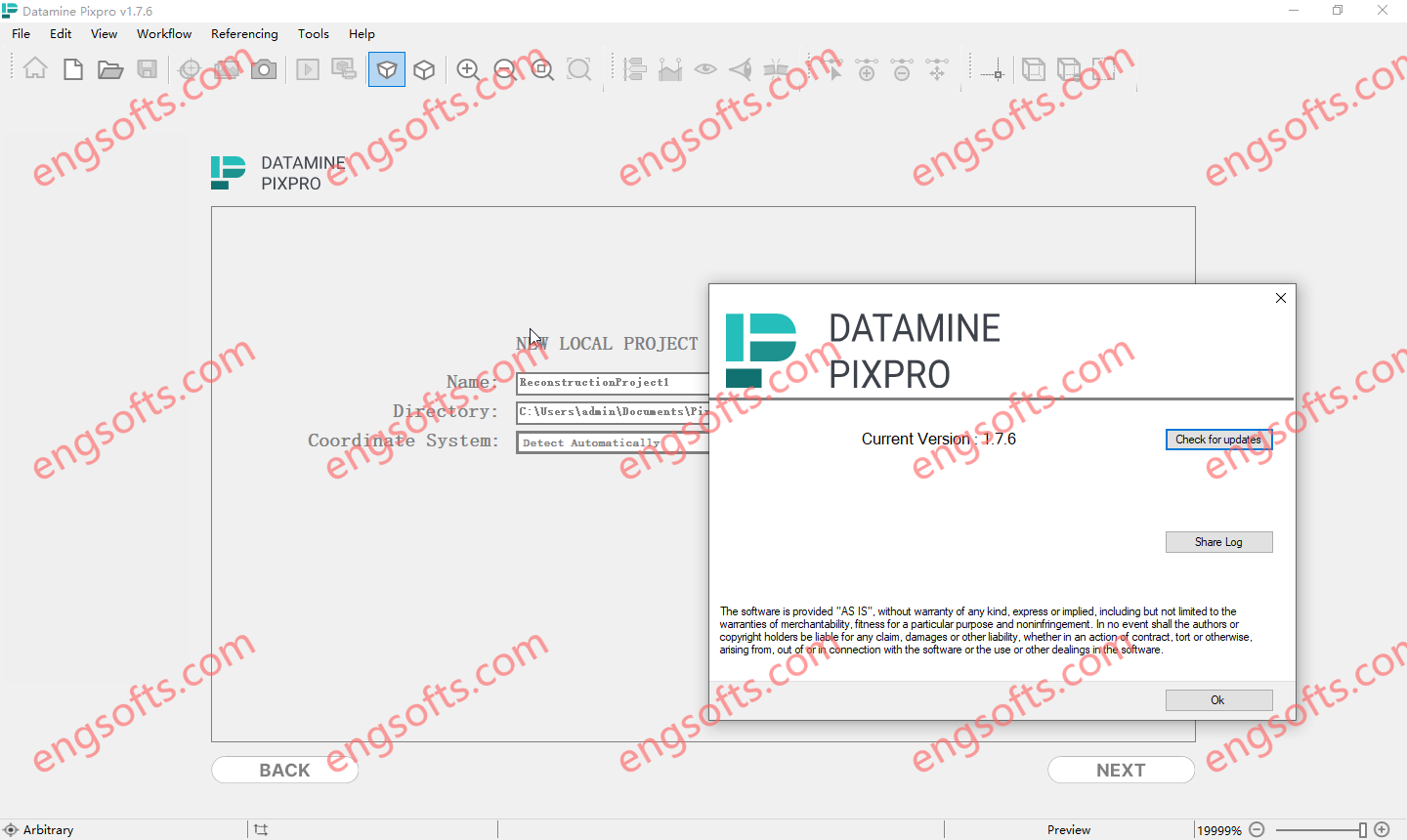Click the 'NEW LOCAL PROJECT' heading
Viewport: 1407px width, 840px height.
click(x=607, y=344)
